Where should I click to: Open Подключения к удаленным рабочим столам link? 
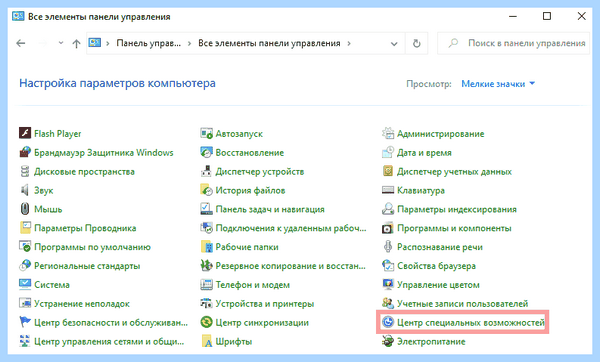[291, 228]
